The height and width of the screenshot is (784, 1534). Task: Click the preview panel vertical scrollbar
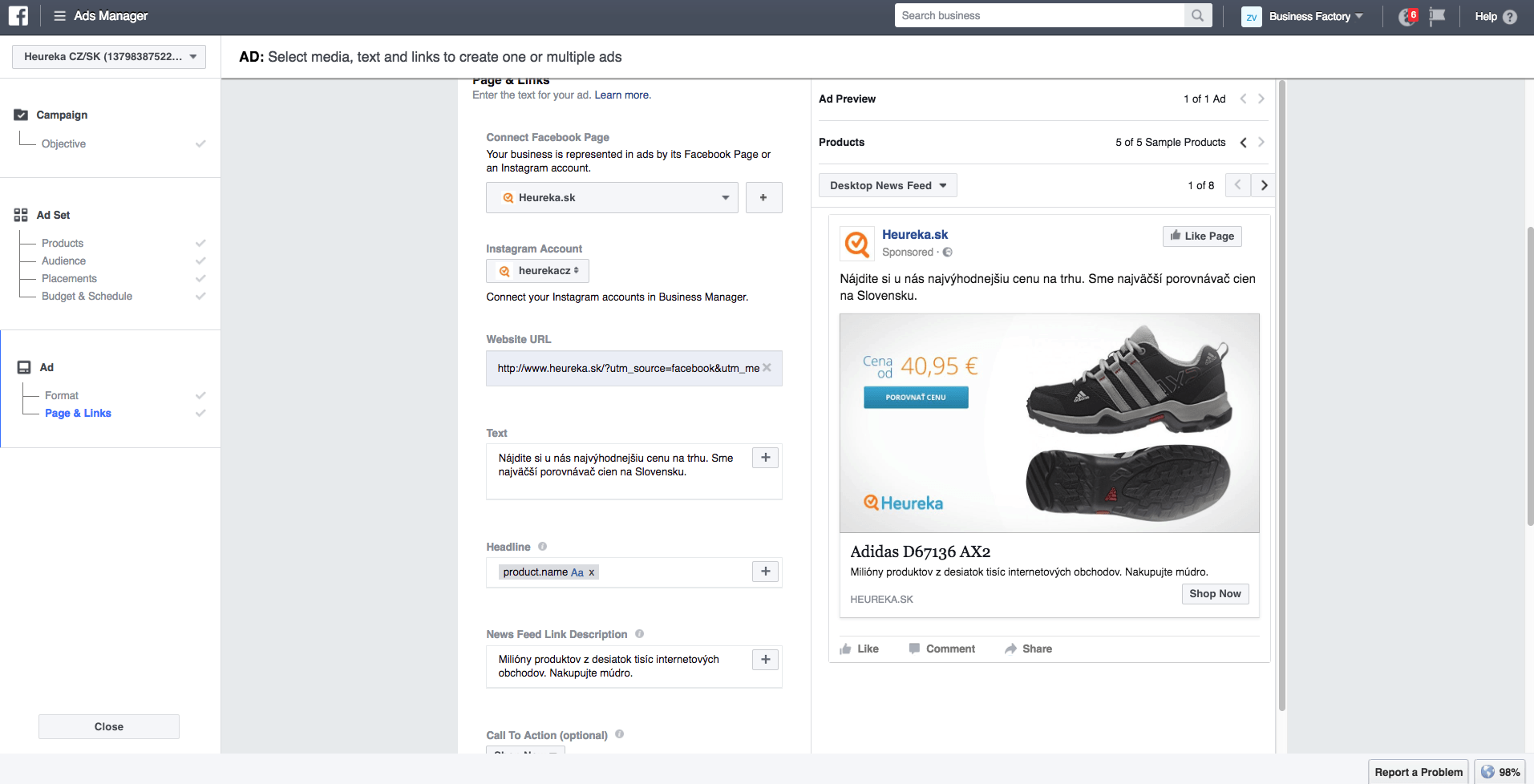(x=1281, y=397)
